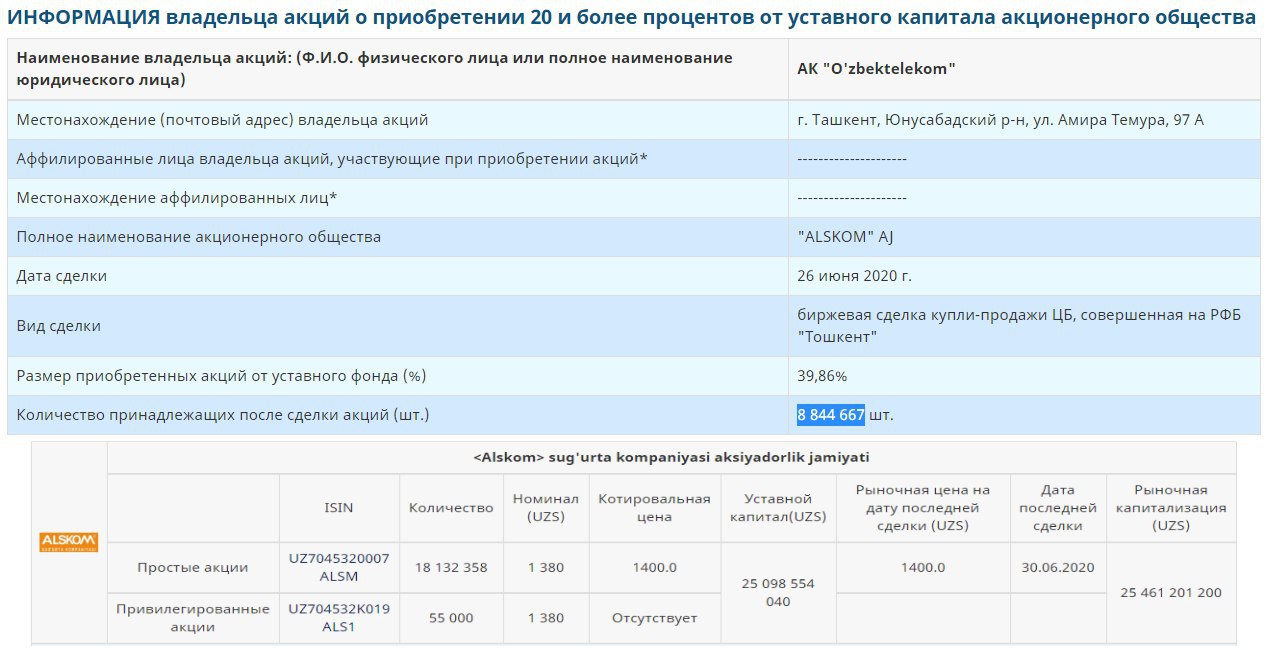Screen dimensions: 1266x650
Task: Click the Котировальная цена column header
Action: [655, 508]
